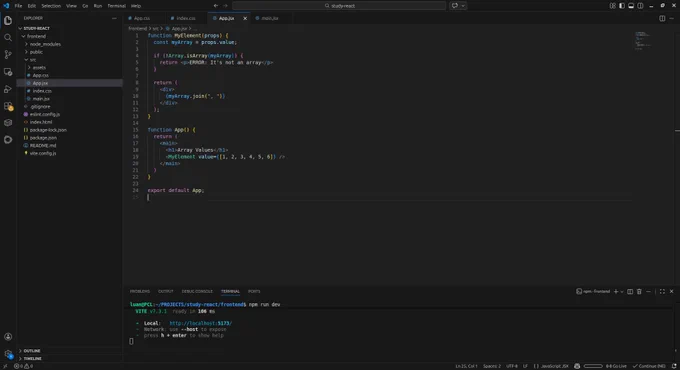Show the PORTS panel tab
The width and height of the screenshot is (680, 370).
point(254,291)
